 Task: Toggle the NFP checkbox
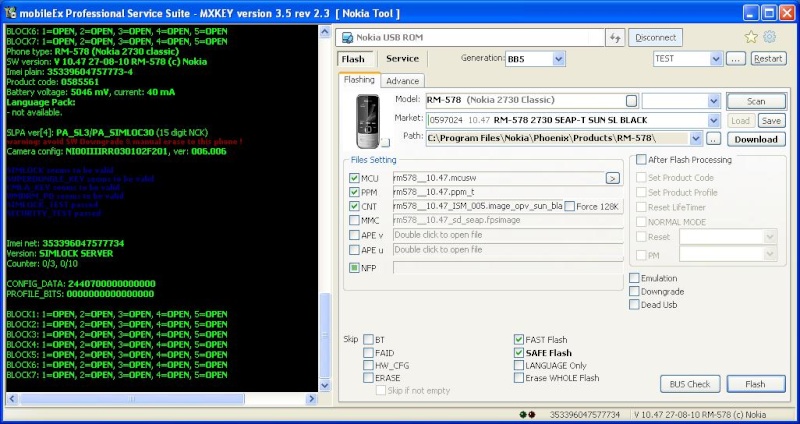[x=354, y=267]
